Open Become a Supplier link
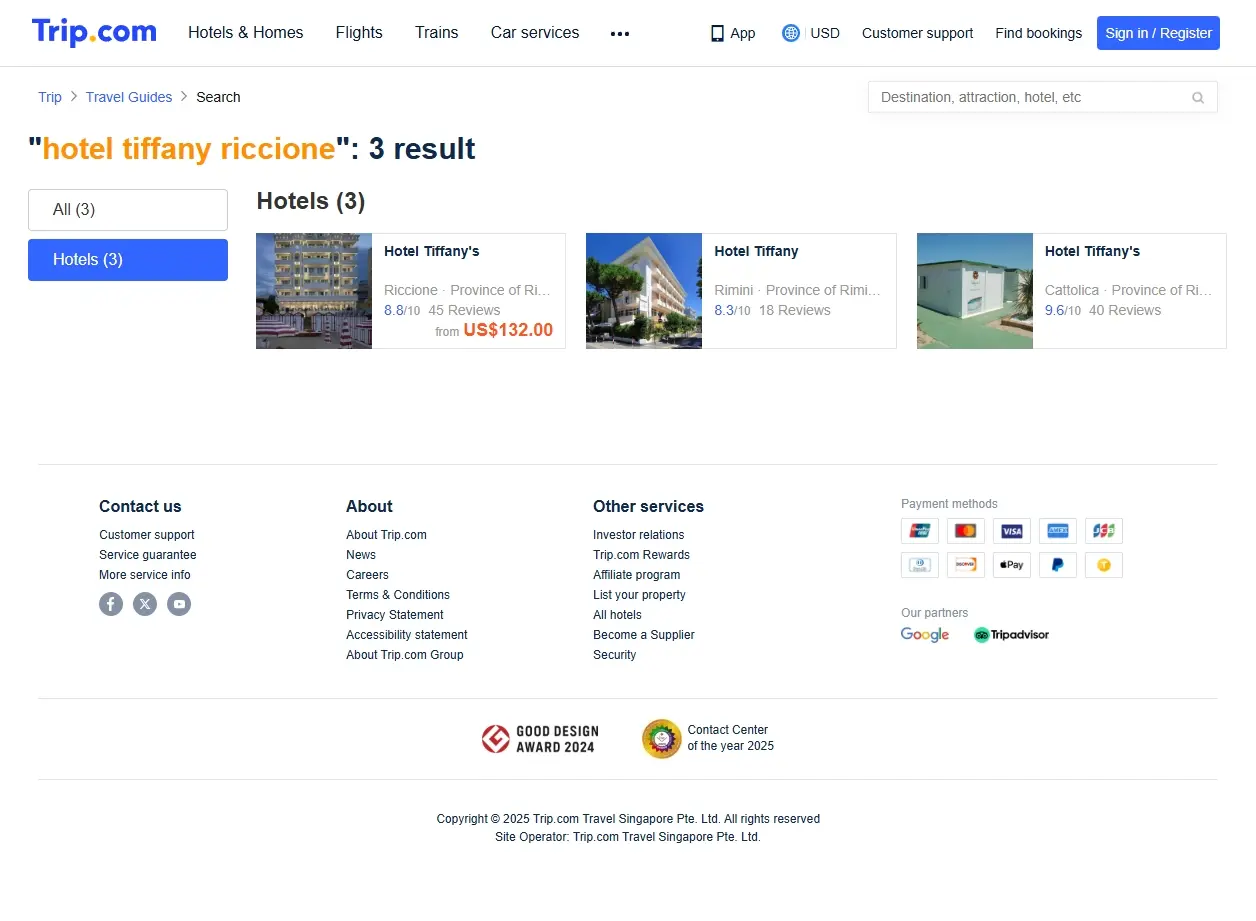Screen dimensions: 1256x921 [644, 635]
